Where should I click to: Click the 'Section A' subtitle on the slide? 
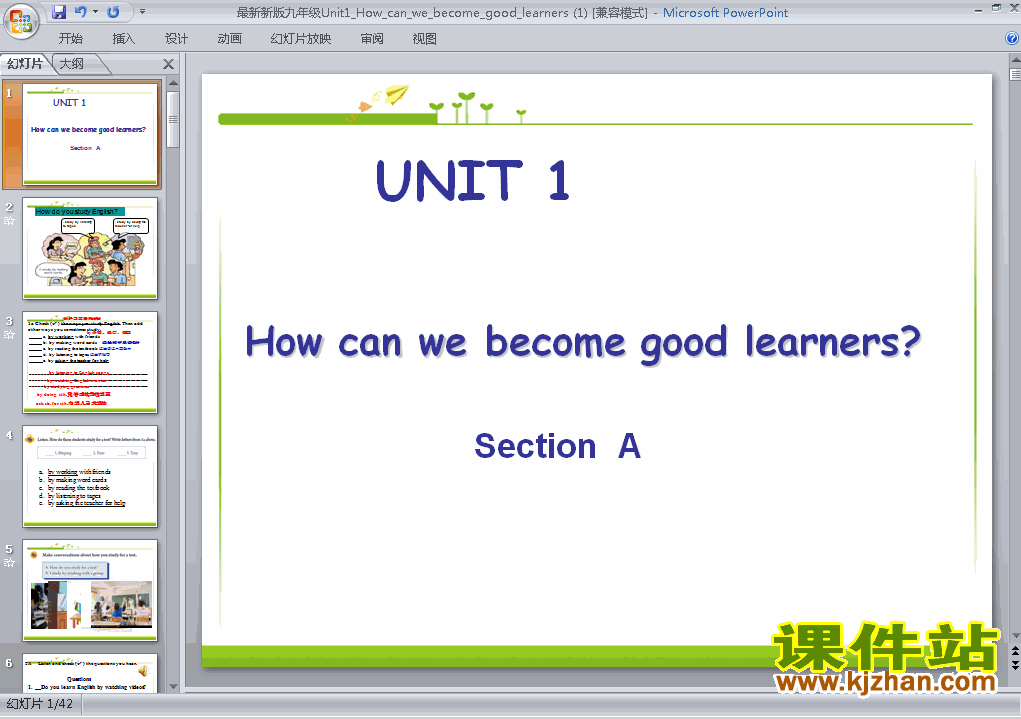pos(558,446)
